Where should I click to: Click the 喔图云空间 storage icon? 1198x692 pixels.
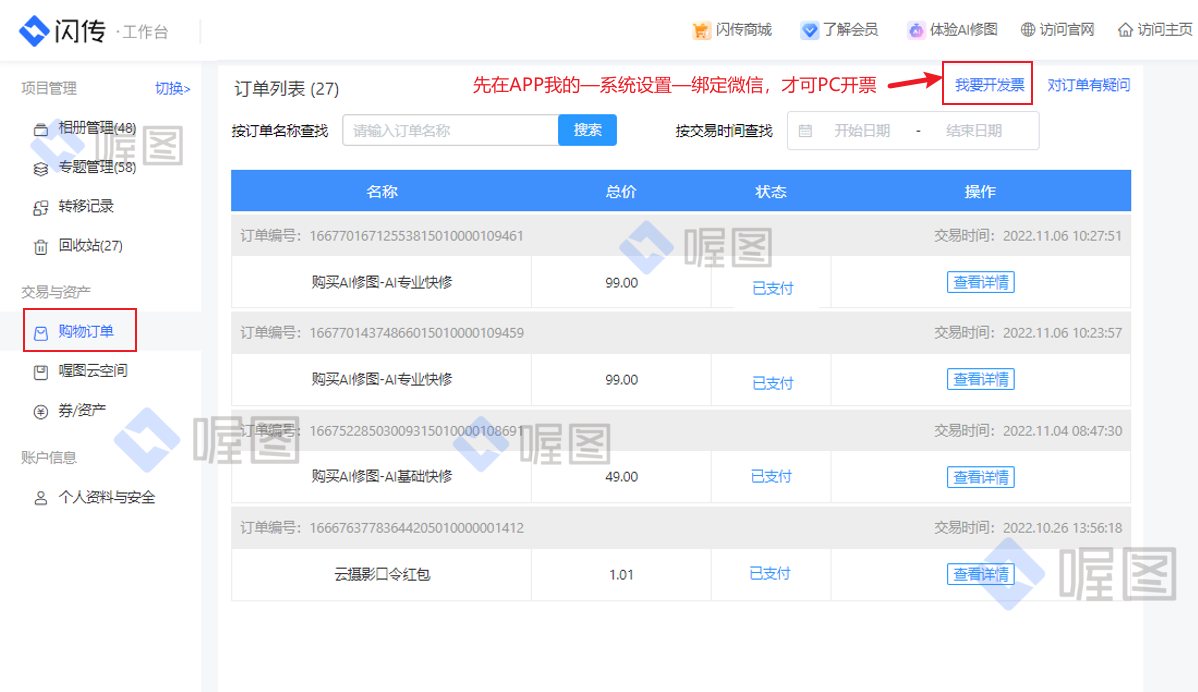40,372
